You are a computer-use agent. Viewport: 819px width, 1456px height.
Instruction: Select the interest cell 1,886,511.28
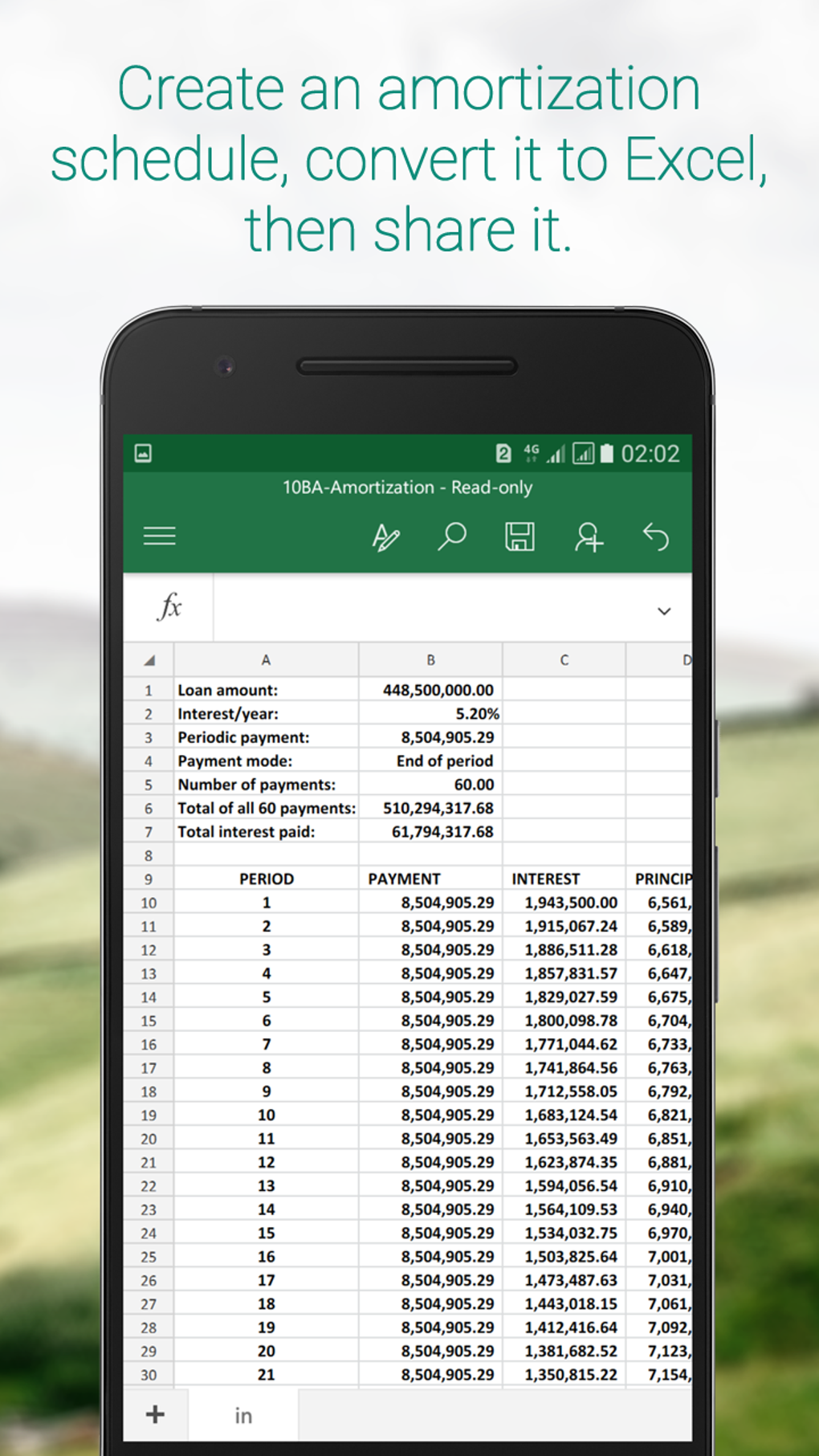(x=564, y=950)
